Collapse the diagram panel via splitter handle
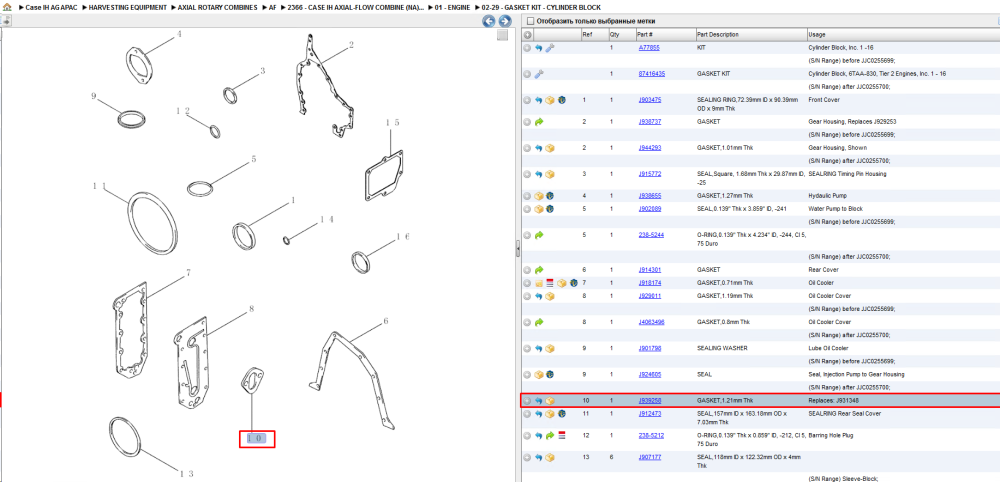The image size is (1000, 482). click(517, 249)
